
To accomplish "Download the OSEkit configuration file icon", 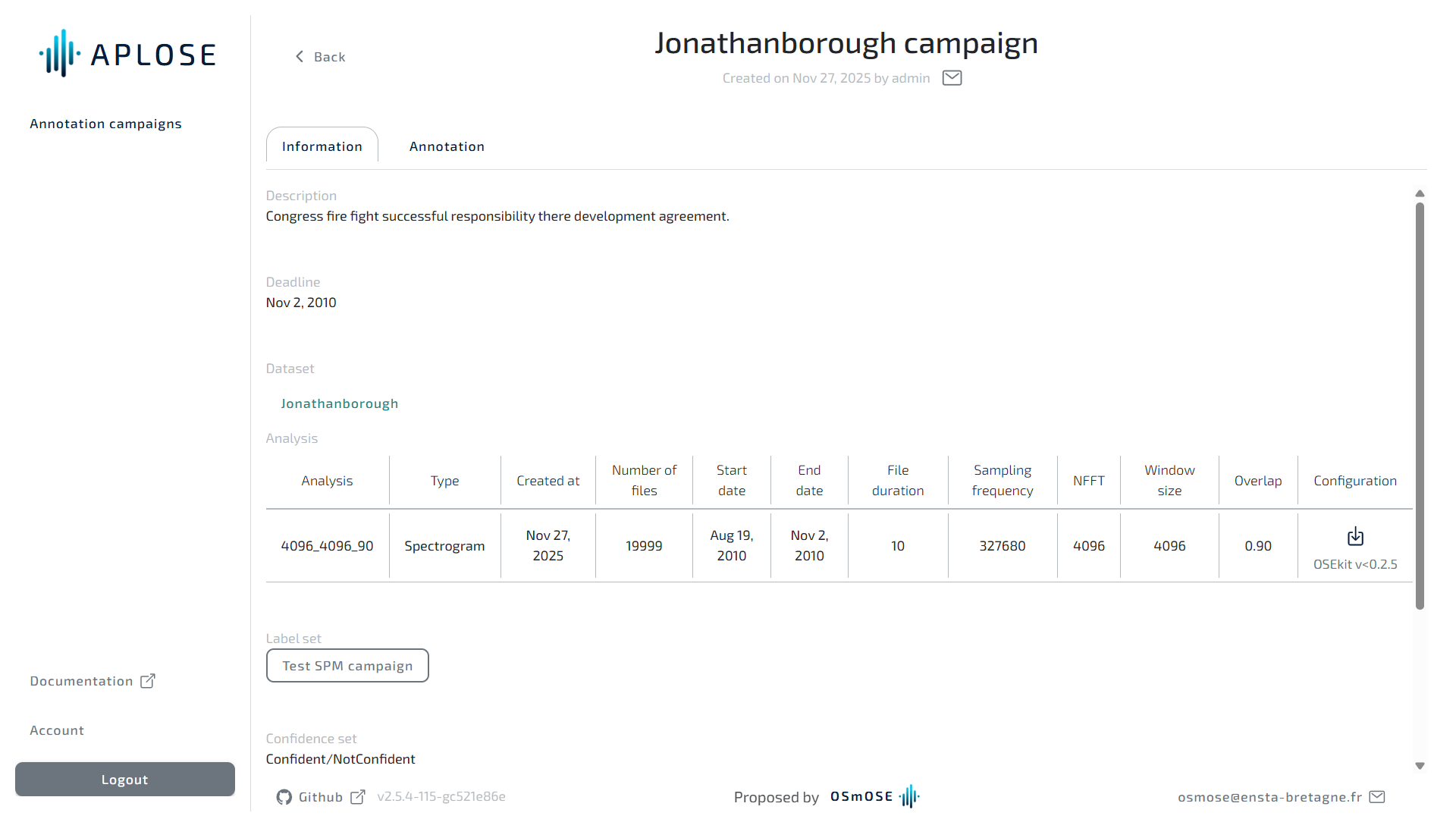I will 1355,537.
